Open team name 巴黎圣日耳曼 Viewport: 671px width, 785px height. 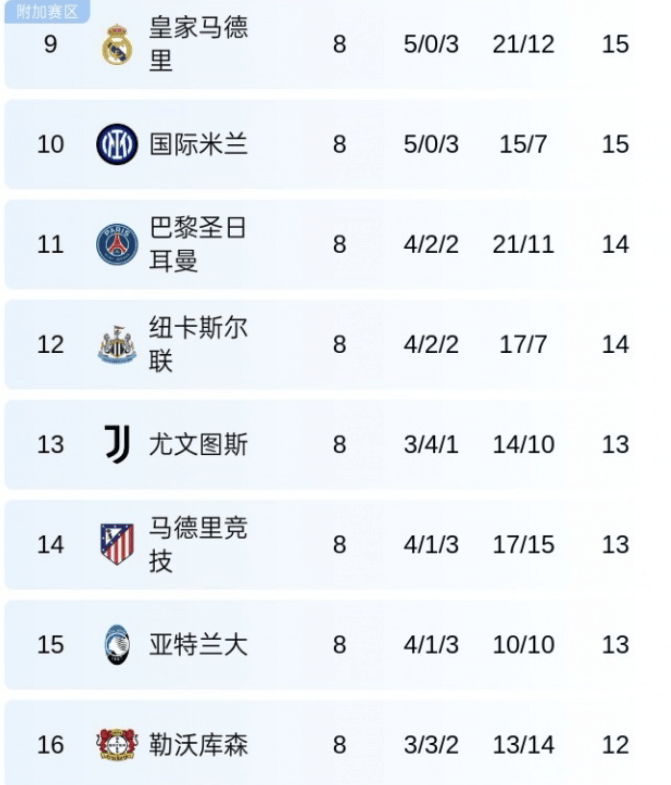198,244
